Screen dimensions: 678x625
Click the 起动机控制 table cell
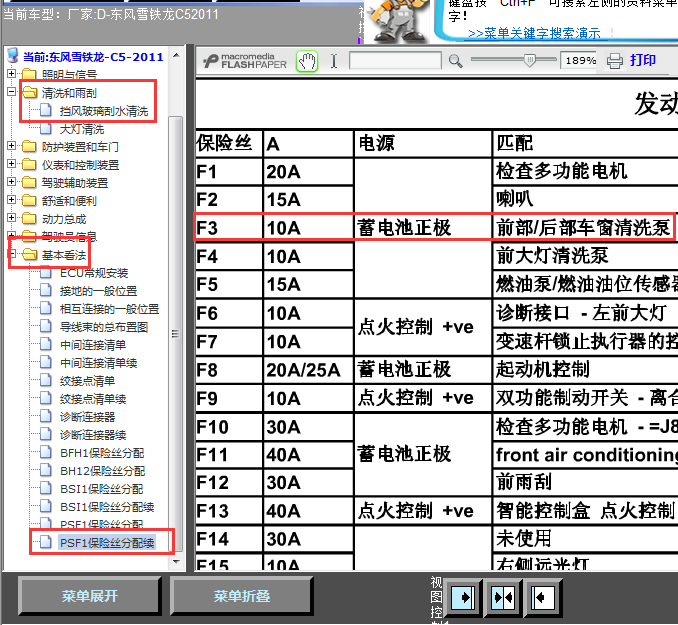click(x=585, y=370)
